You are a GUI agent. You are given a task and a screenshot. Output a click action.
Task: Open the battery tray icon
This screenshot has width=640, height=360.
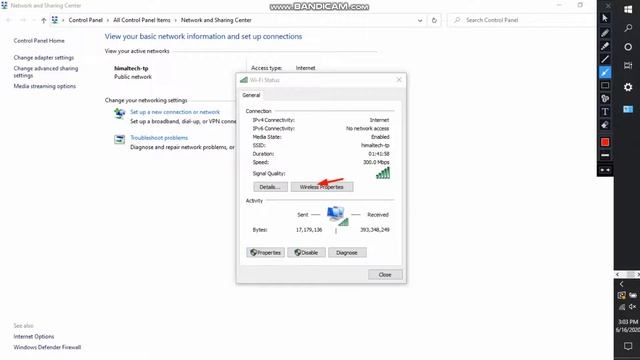(x=633, y=295)
